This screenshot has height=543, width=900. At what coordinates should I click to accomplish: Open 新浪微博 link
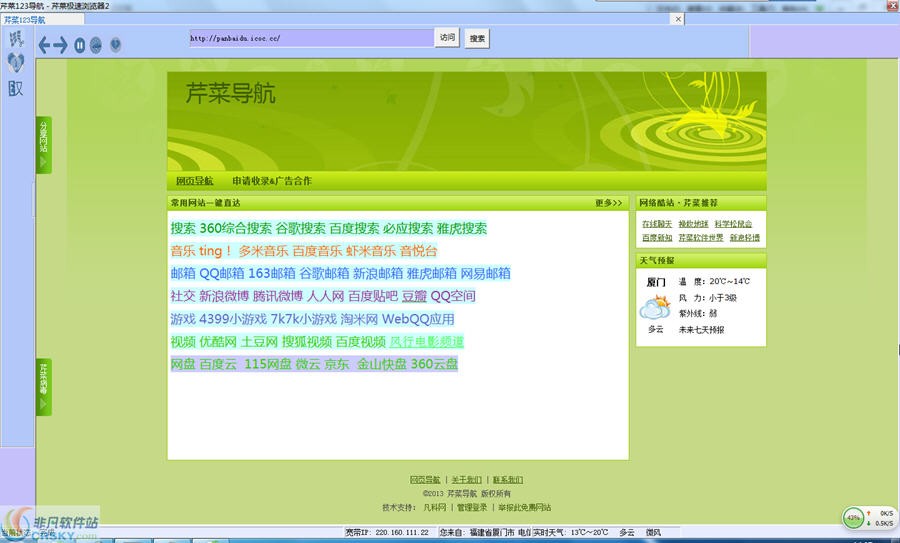[224, 296]
